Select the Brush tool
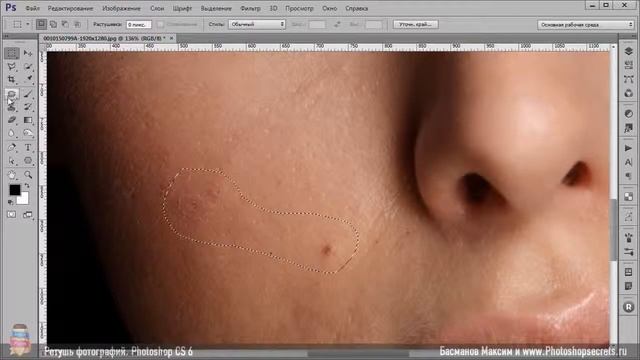Screen dimensions: 640x360 [28, 94]
